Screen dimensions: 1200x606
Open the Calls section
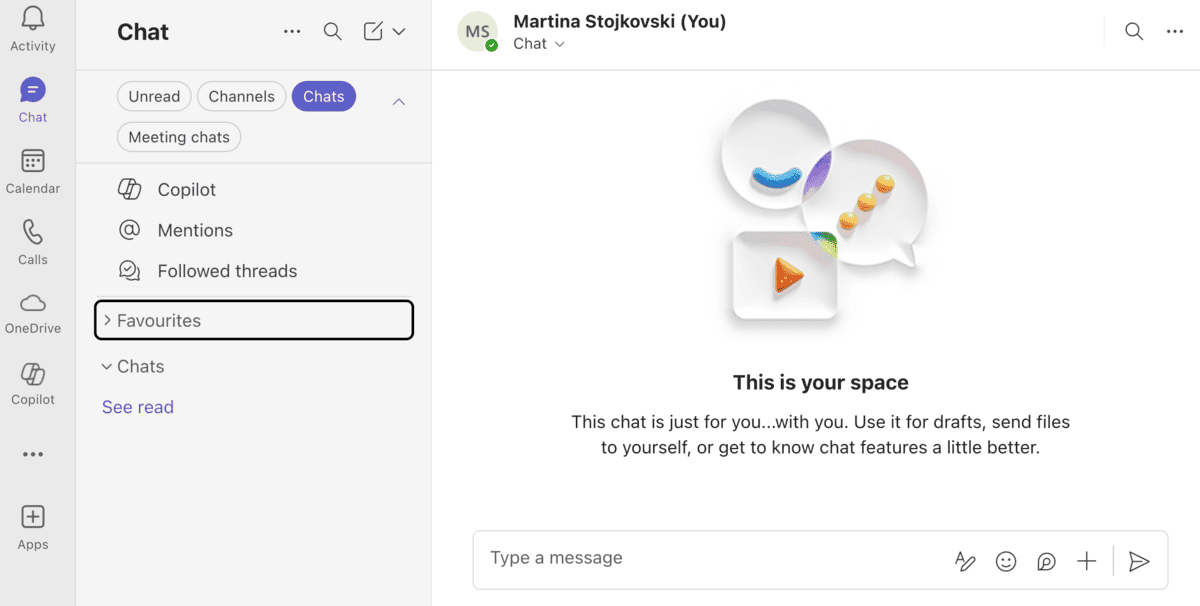pyautogui.click(x=33, y=240)
